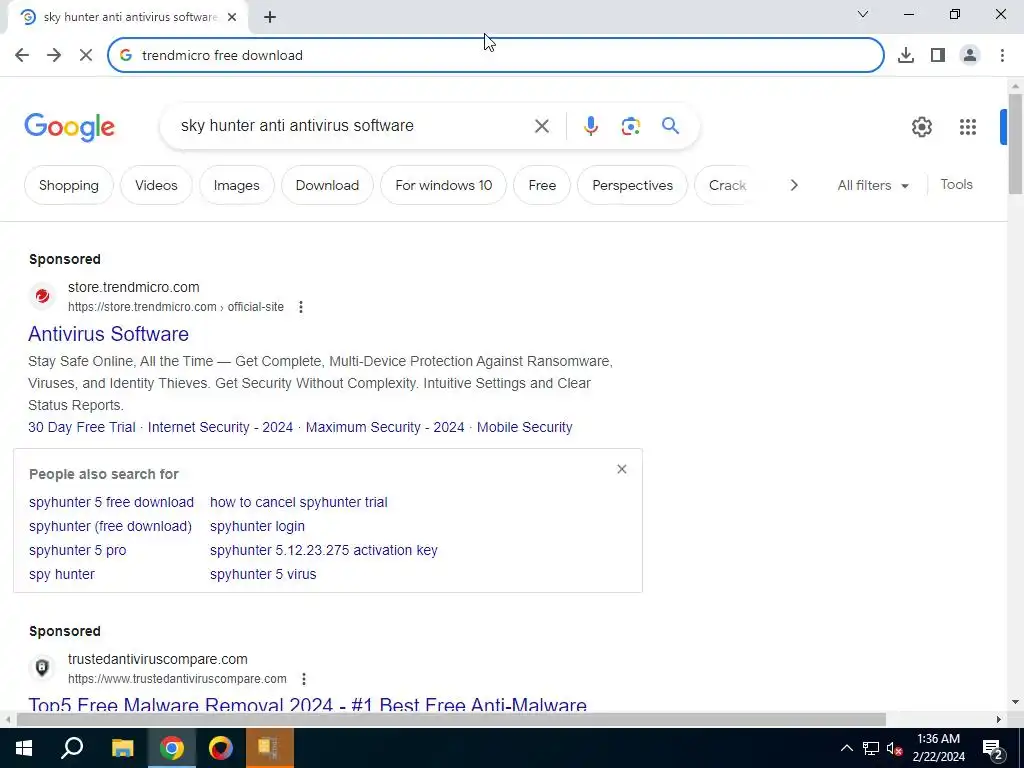Open tab search chevron in title bar
This screenshot has width=1024, height=768.
pyautogui.click(x=863, y=14)
